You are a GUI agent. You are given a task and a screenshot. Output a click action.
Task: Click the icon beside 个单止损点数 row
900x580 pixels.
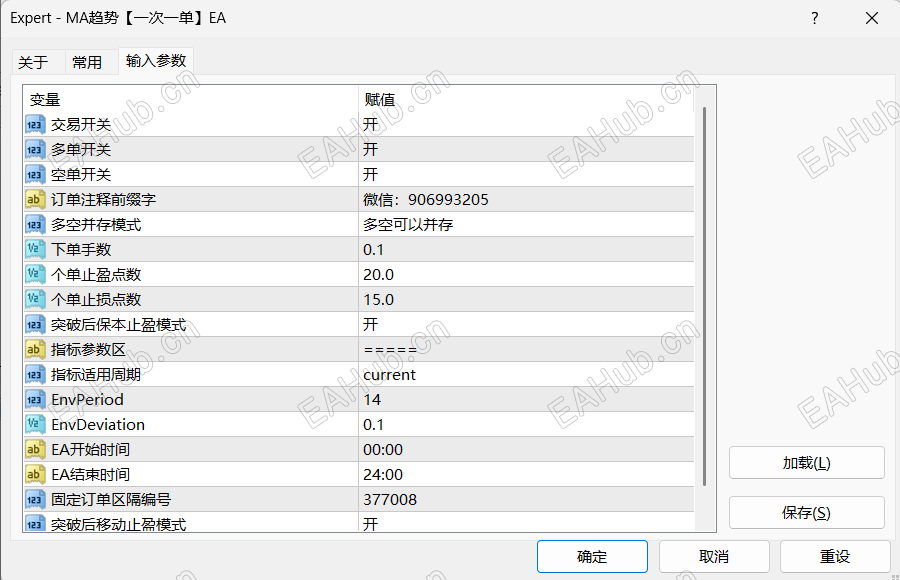pyautogui.click(x=35, y=299)
